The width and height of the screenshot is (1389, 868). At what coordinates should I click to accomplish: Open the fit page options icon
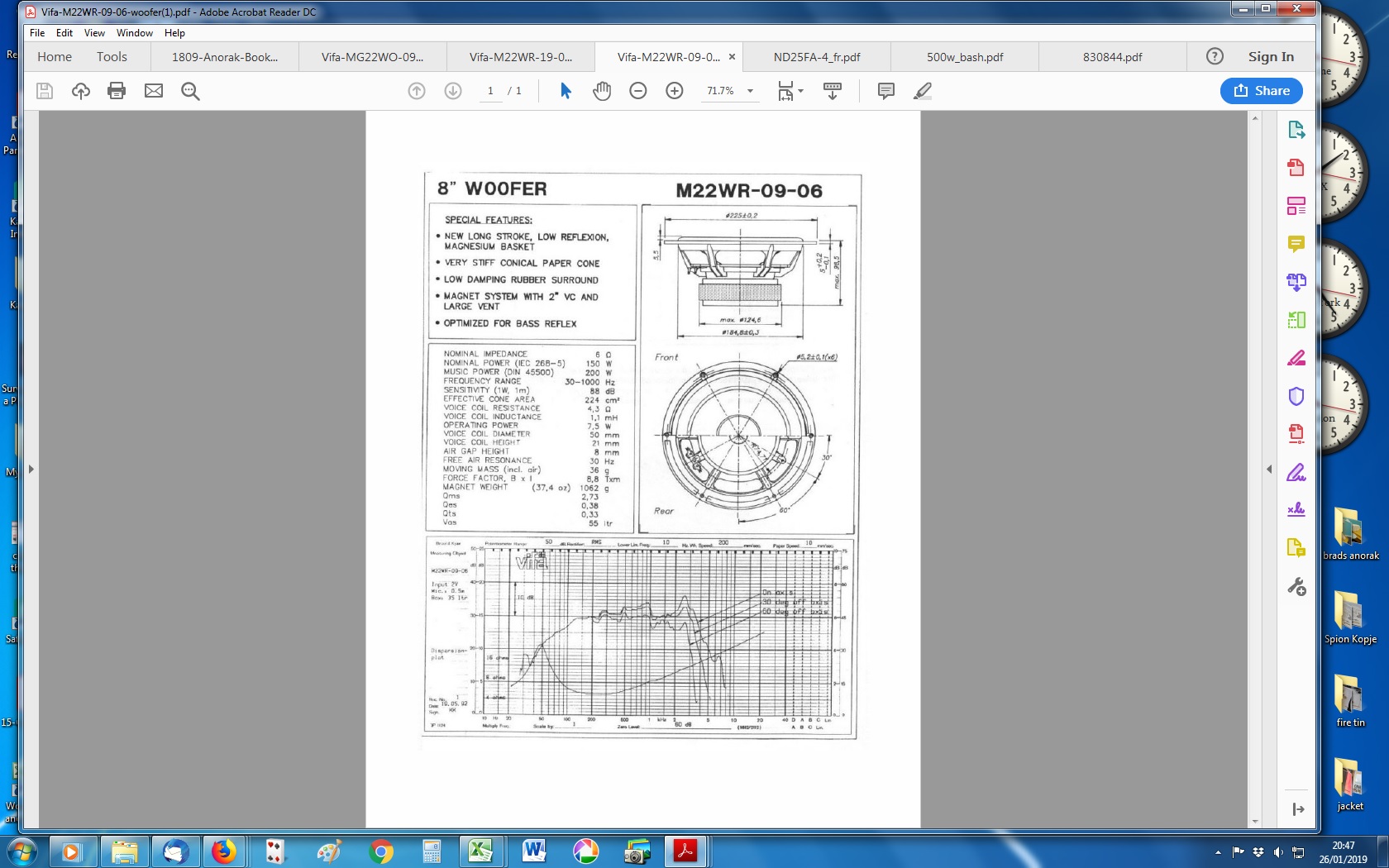pos(790,91)
